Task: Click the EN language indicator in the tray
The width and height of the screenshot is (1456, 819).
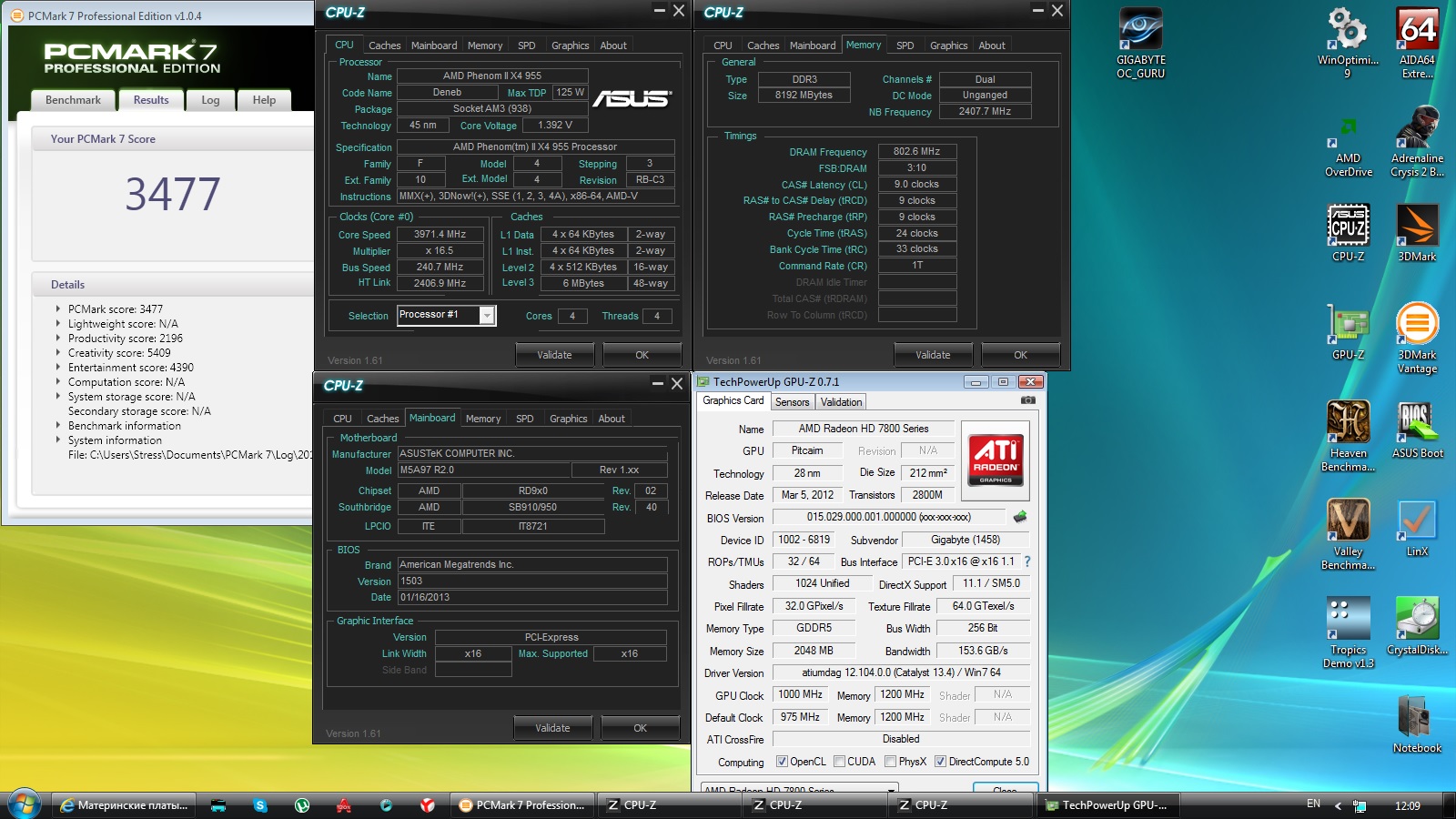Action: (1313, 804)
